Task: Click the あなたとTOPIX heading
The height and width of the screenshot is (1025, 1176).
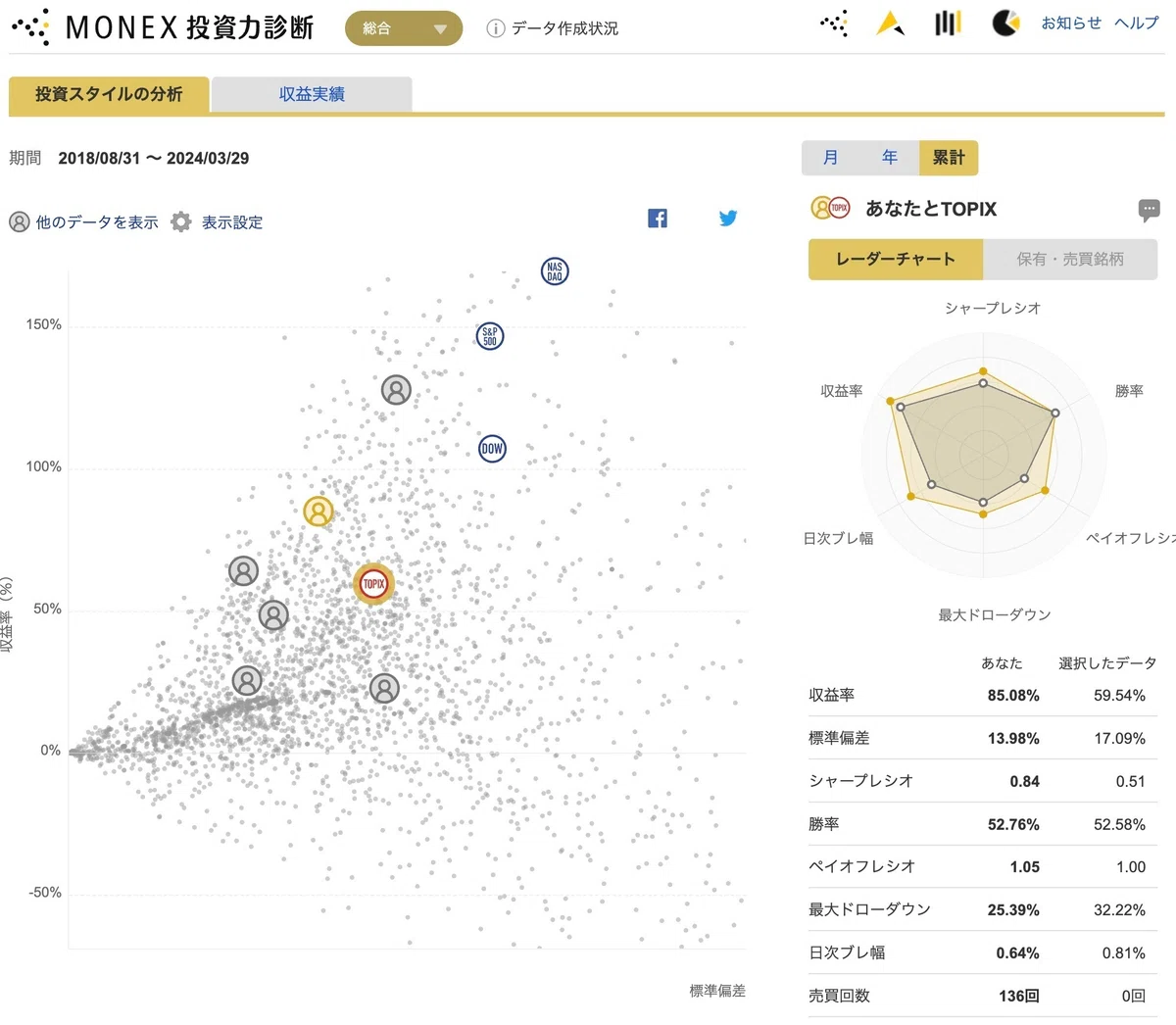Action: [931, 209]
